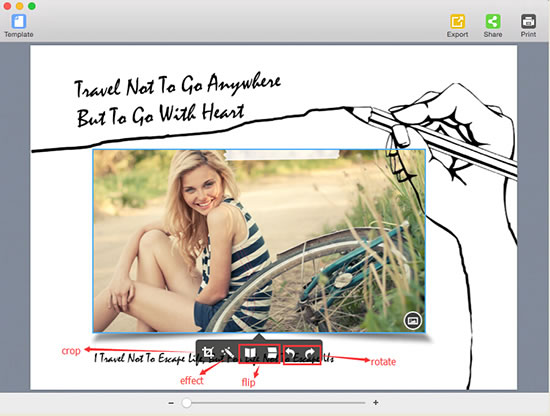Click the Export icon
Image resolution: width=550 pixels, height=416 pixels.
(457, 21)
